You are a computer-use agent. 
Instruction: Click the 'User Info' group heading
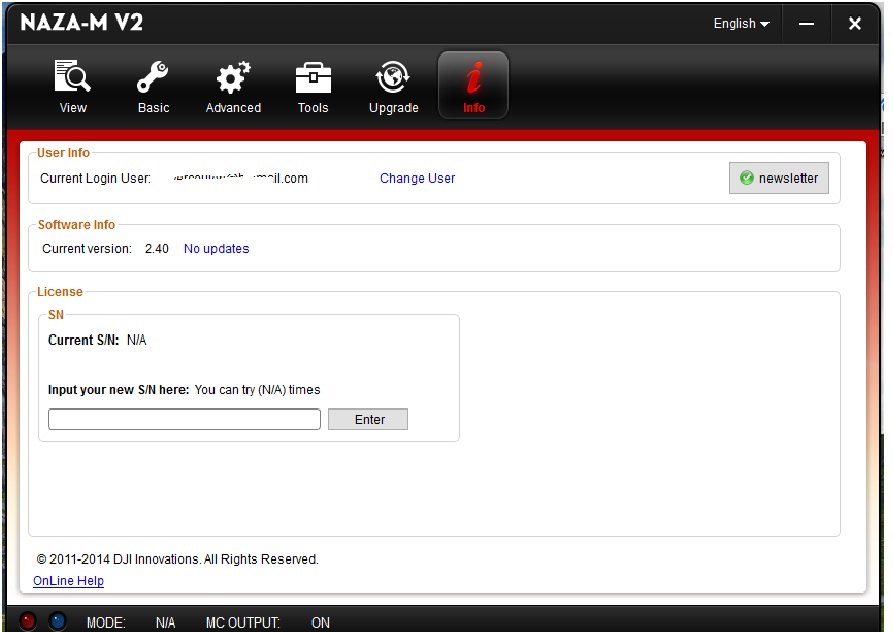click(x=63, y=153)
